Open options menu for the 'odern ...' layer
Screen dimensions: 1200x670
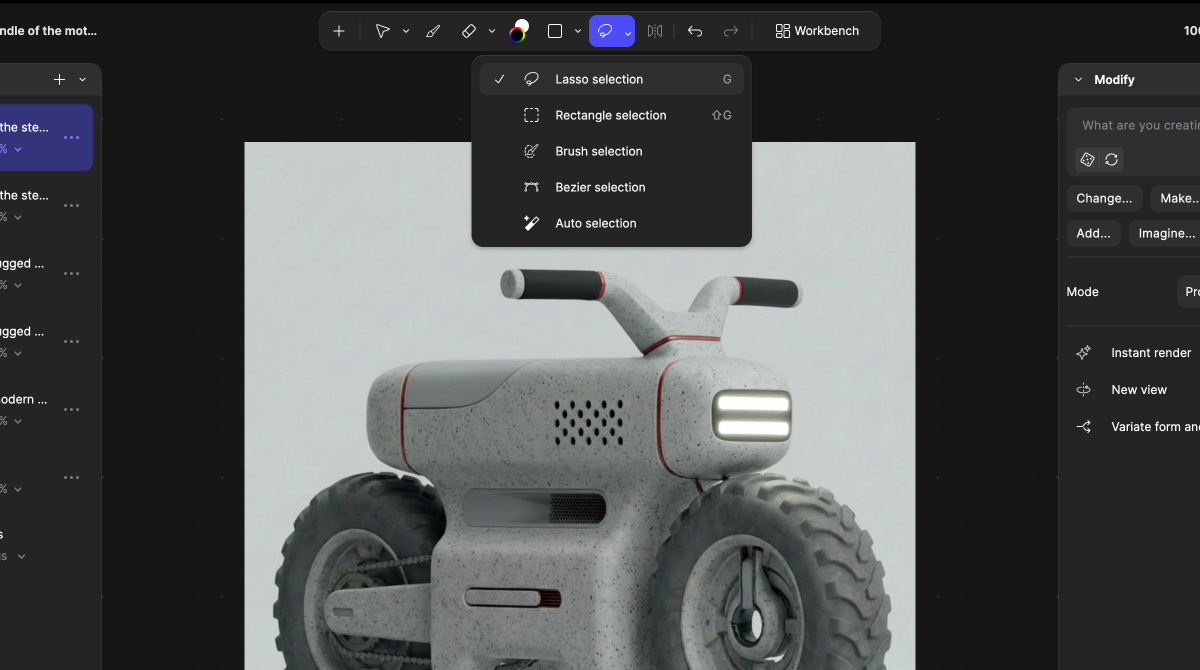71,409
